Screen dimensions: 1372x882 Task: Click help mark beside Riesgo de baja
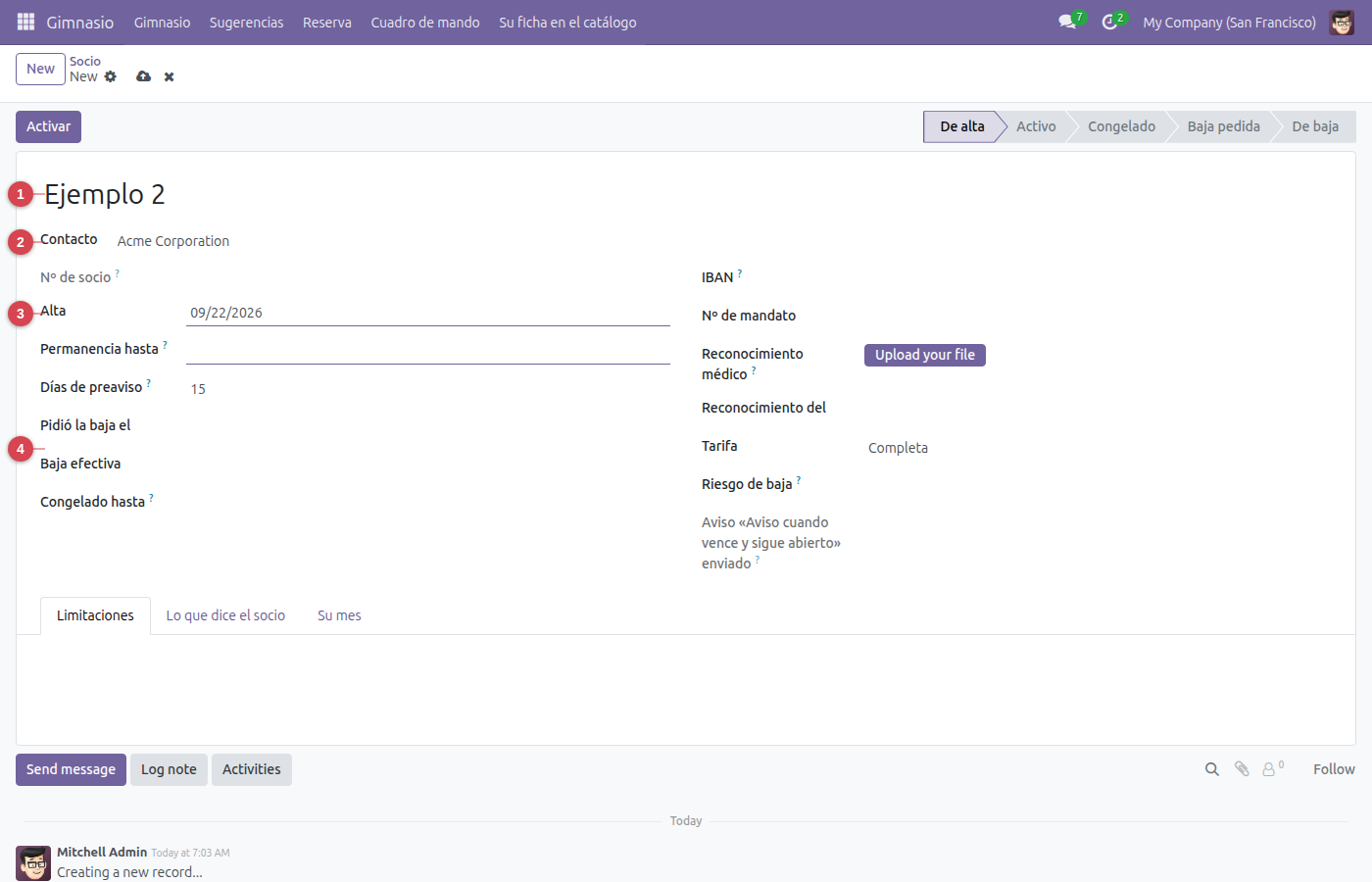click(799, 480)
